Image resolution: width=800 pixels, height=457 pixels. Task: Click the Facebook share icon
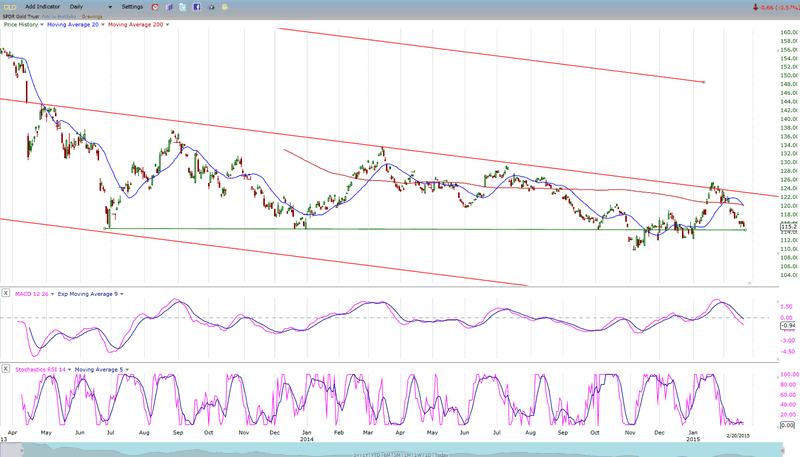coord(197,7)
